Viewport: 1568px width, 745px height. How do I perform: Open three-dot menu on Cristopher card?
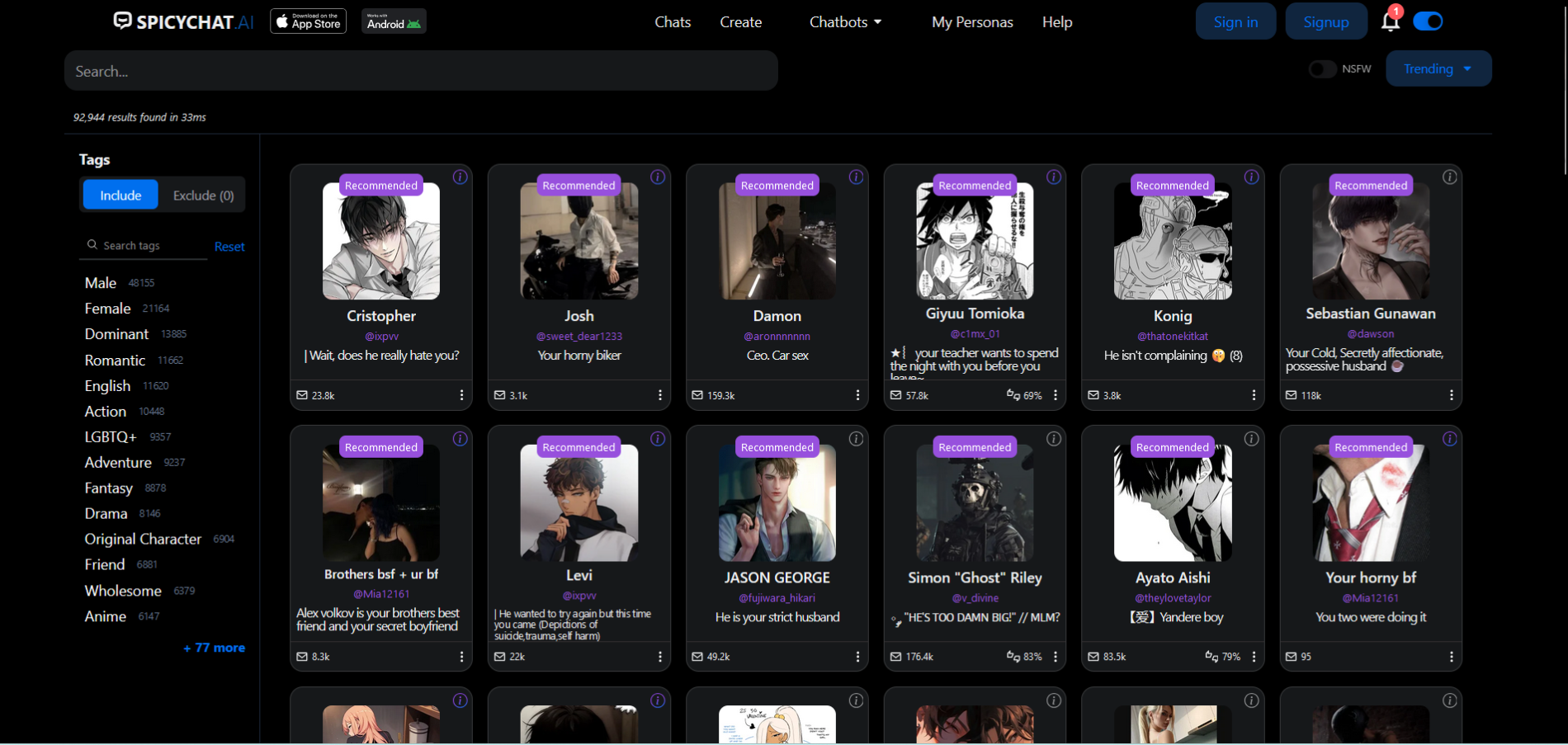(461, 395)
